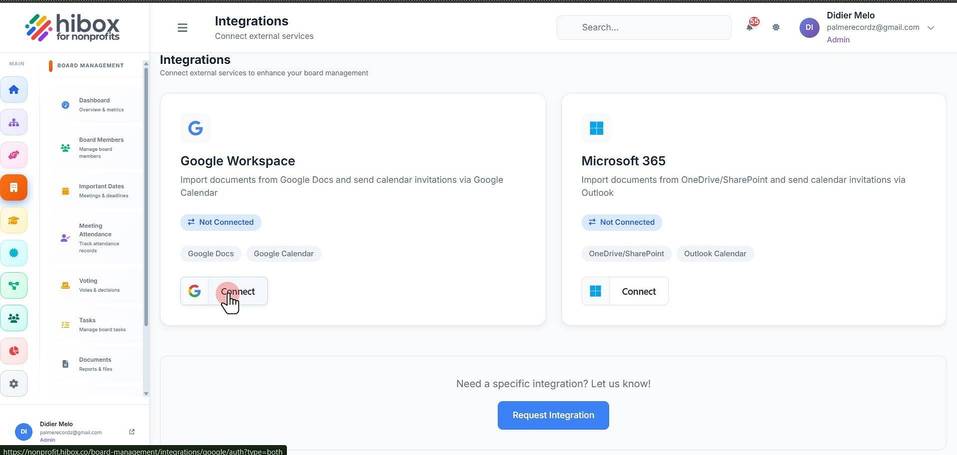Click the Request Integration button

coord(553,415)
